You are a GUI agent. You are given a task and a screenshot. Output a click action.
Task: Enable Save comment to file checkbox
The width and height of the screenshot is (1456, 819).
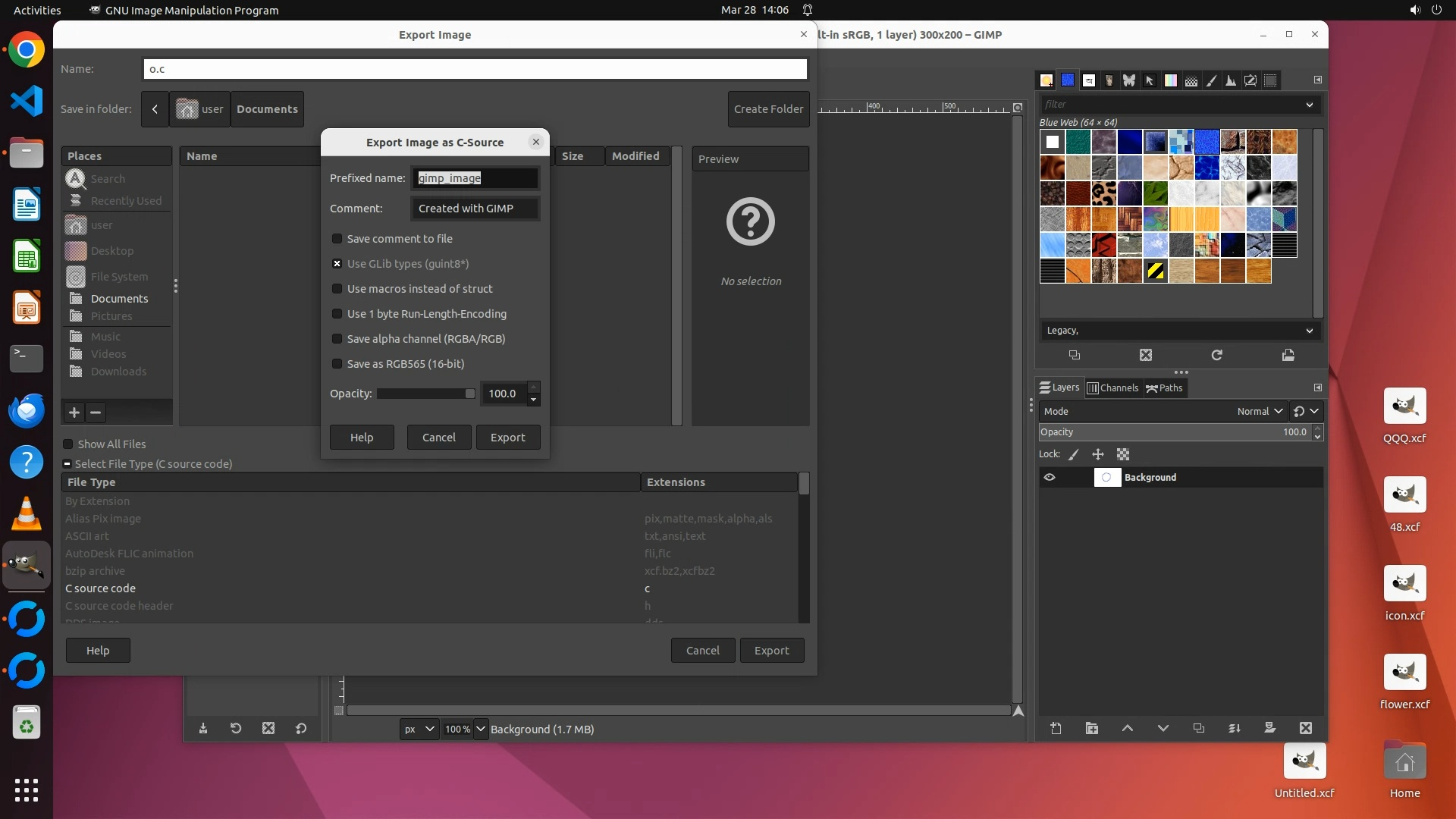click(337, 239)
